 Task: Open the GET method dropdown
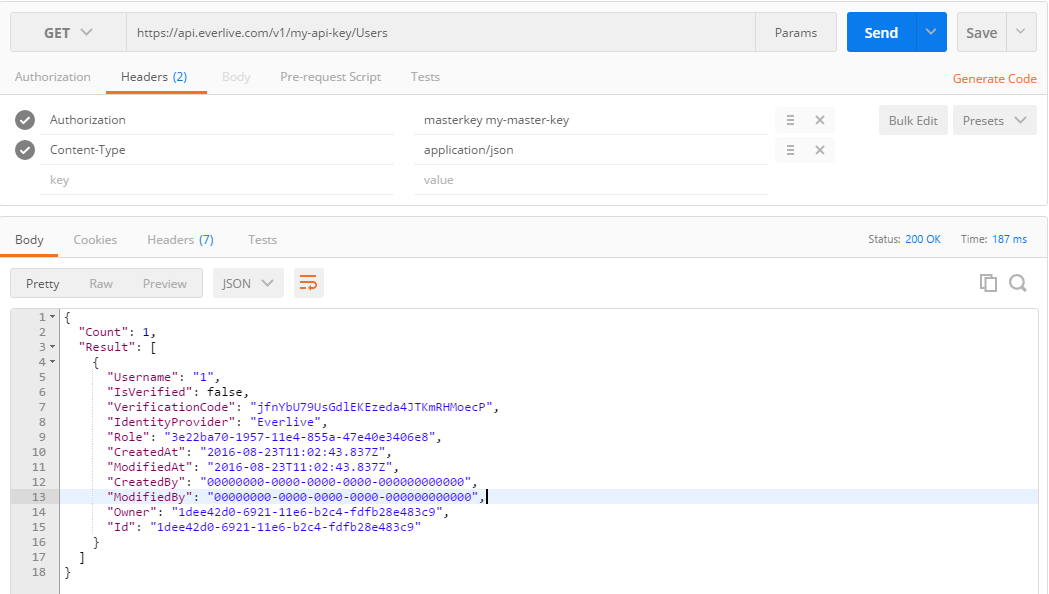68,33
